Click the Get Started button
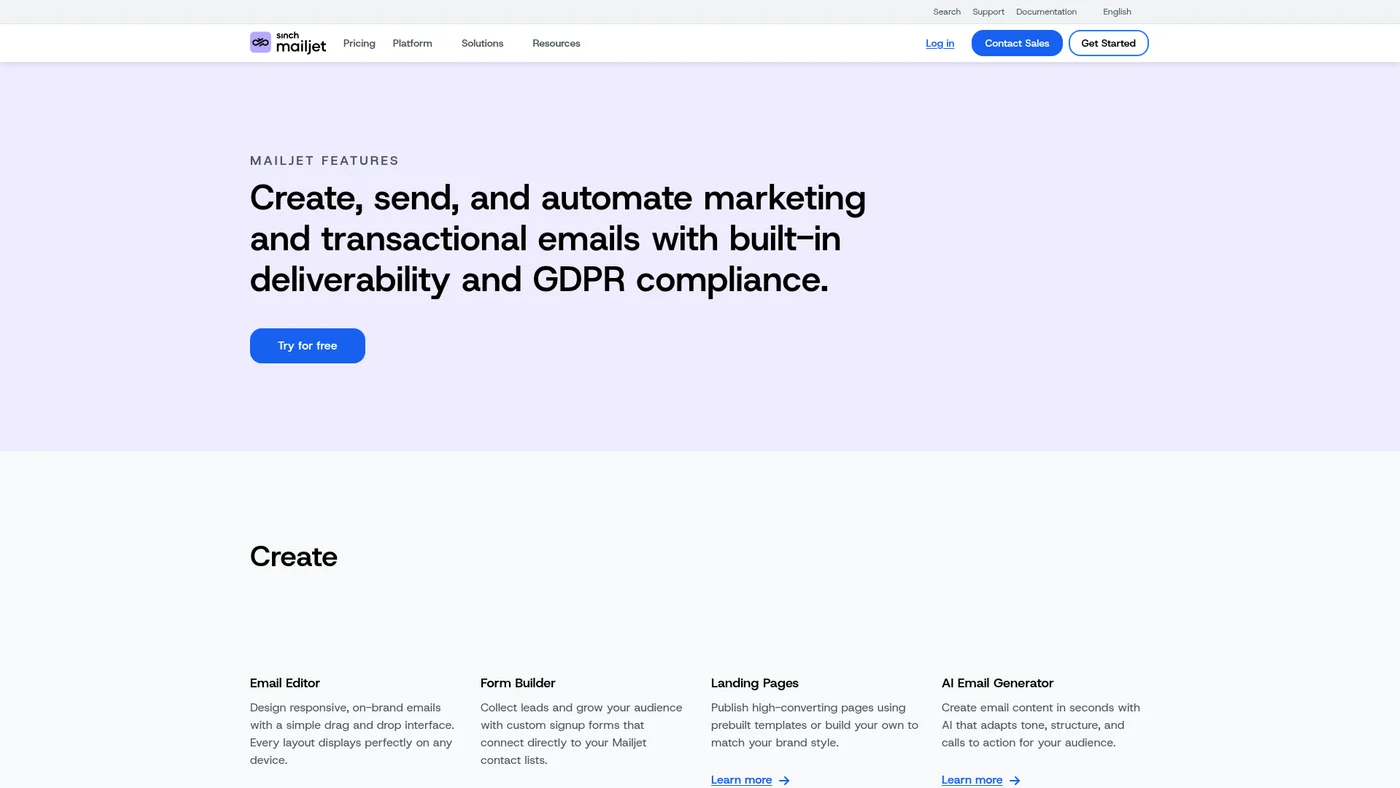The image size is (1400, 788). (x=1108, y=43)
